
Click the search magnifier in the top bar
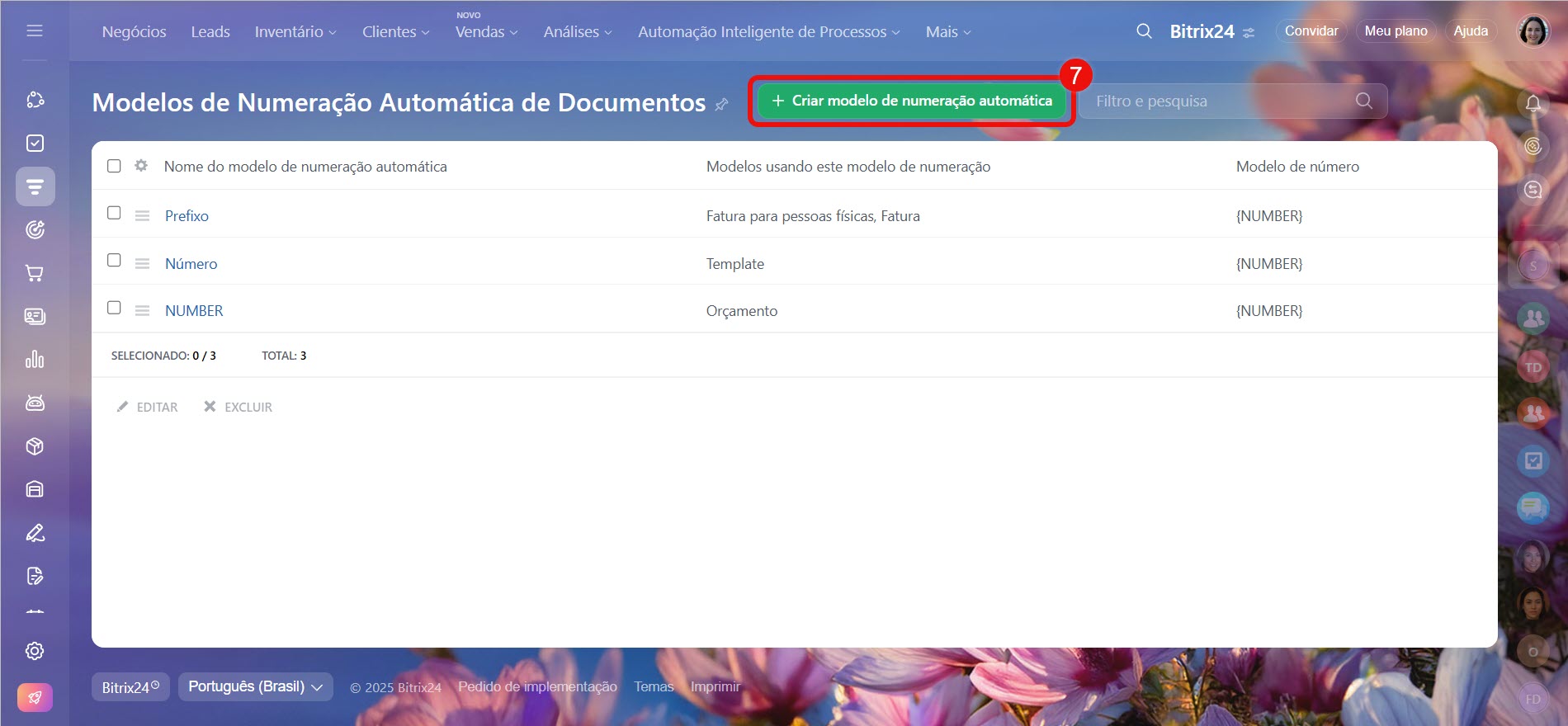point(1144,31)
